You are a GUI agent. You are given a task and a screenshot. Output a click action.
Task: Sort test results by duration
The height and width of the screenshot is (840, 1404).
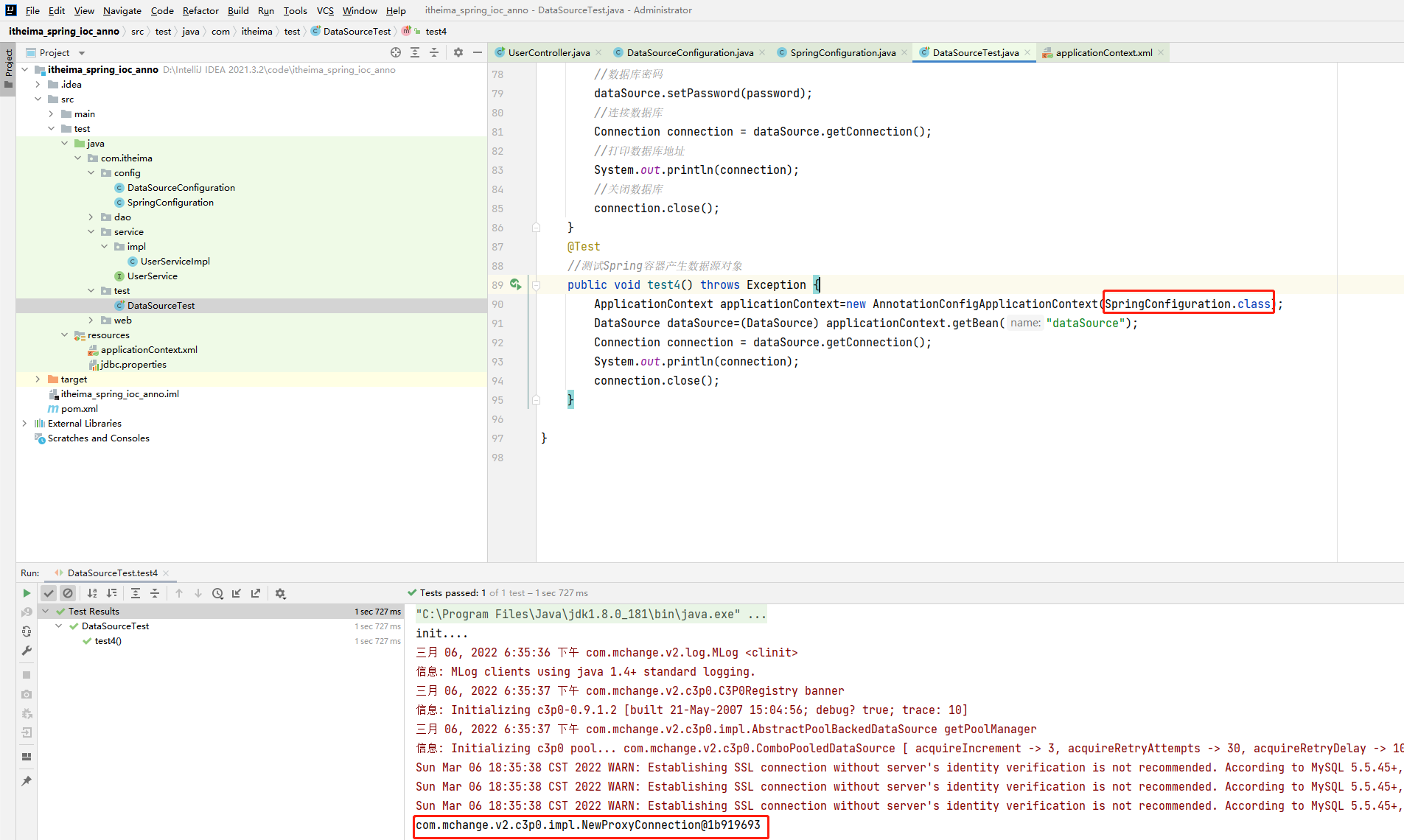(111, 593)
